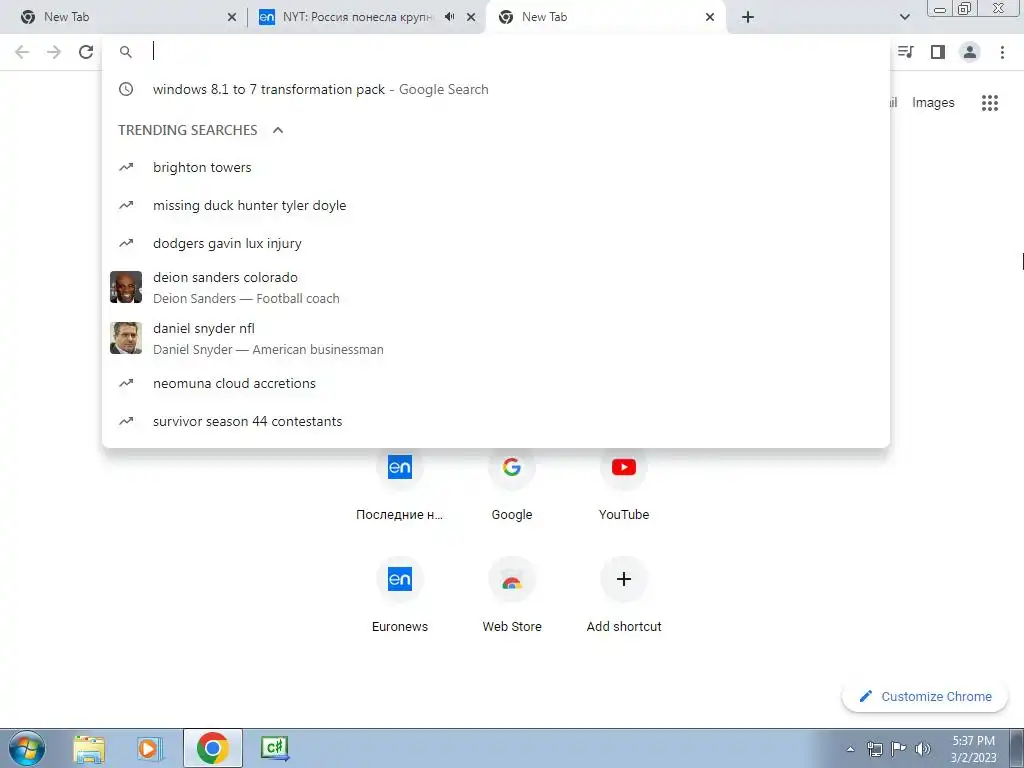
Task: Select survivor season 44 contestants suggestion
Action: (496, 421)
